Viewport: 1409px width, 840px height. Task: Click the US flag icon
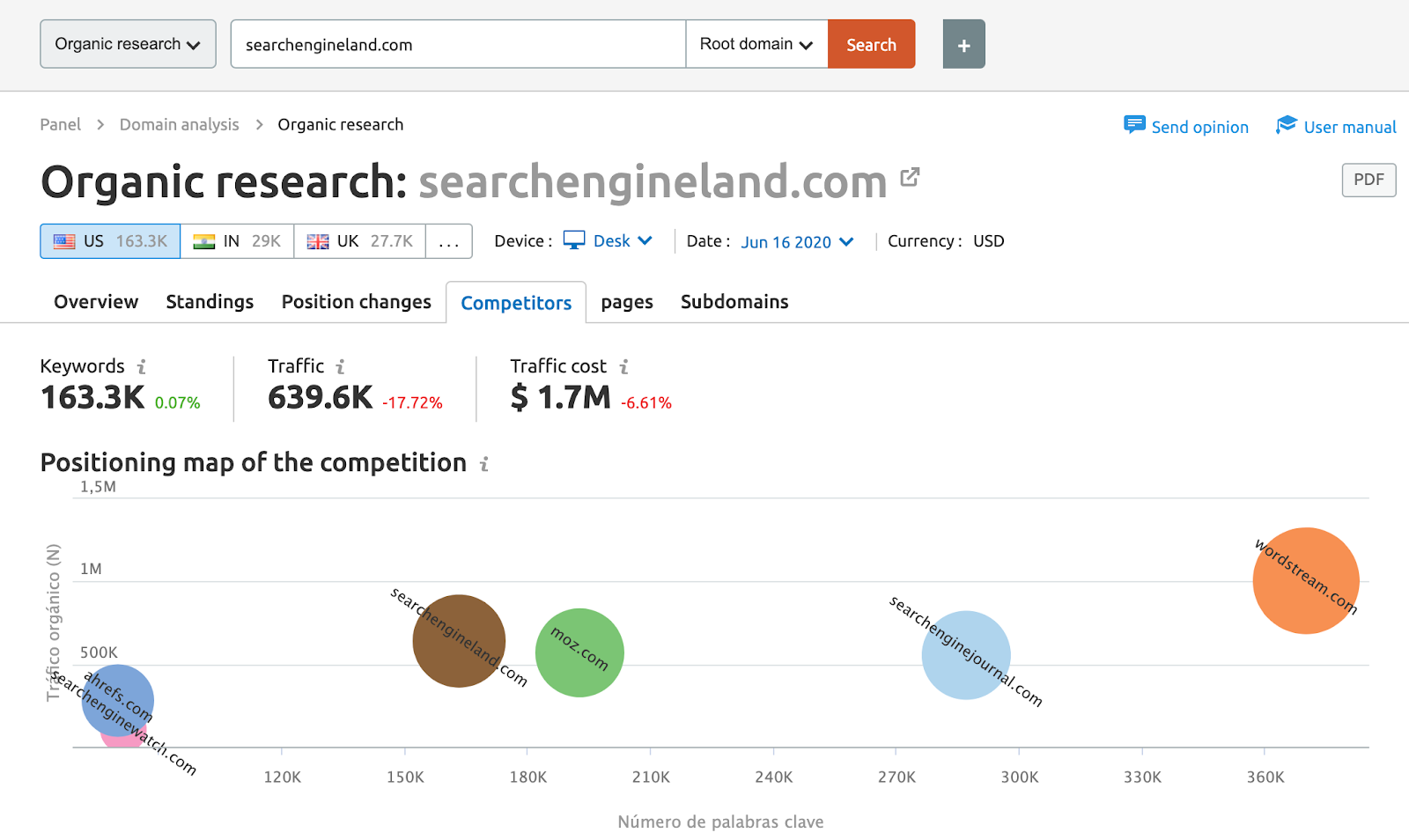tap(64, 241)
